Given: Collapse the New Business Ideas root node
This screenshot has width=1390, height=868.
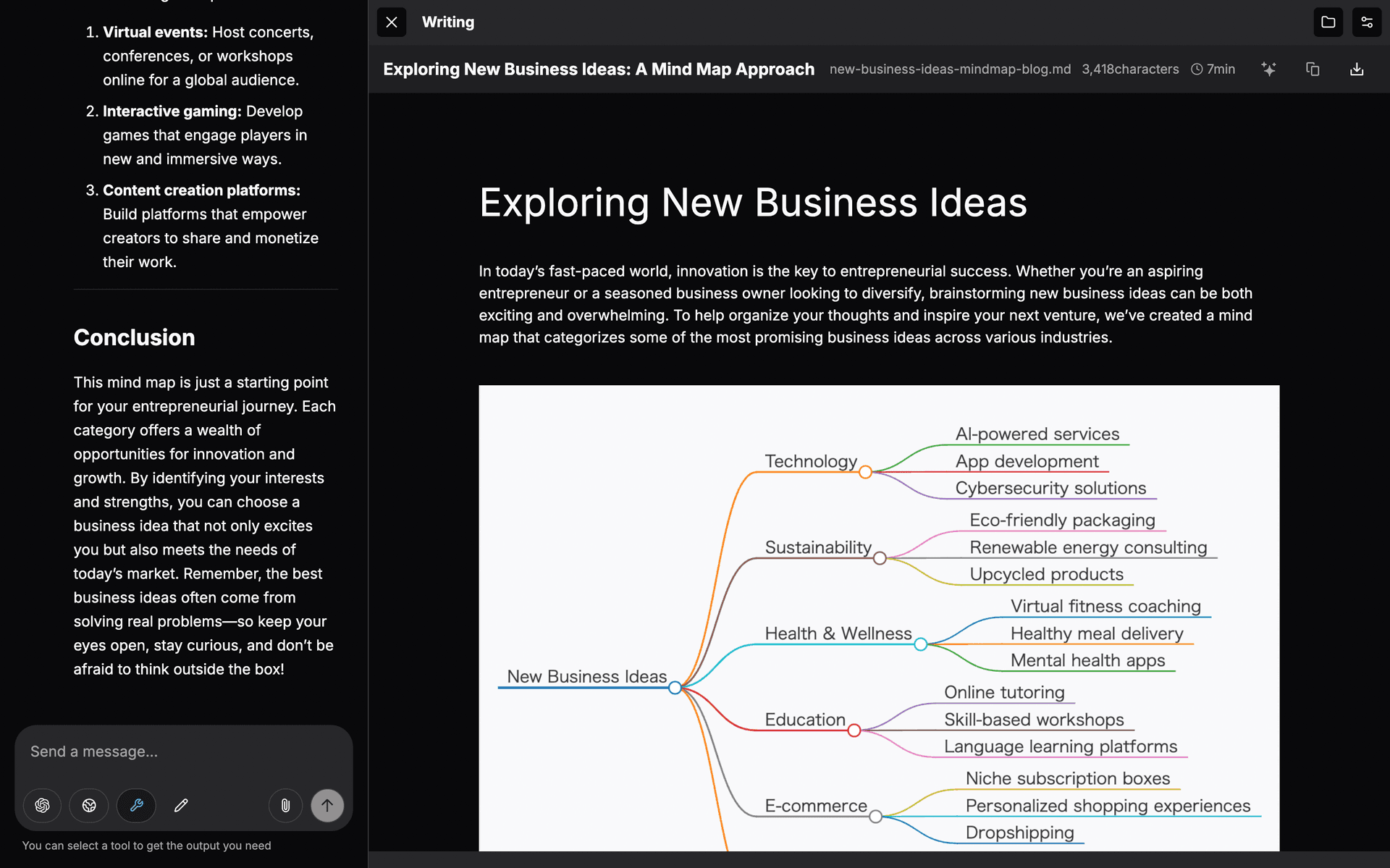Looking at the screenshot, I should coord(675,688).
